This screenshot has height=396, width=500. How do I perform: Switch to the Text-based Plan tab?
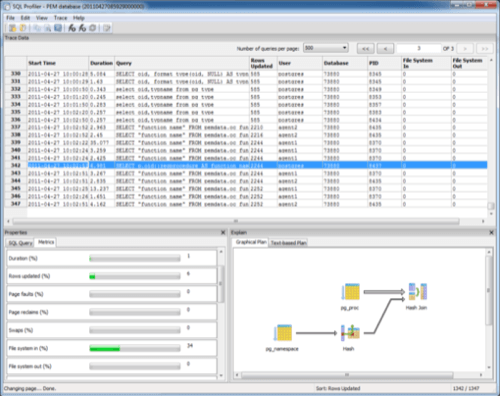[x=288, y=243]
